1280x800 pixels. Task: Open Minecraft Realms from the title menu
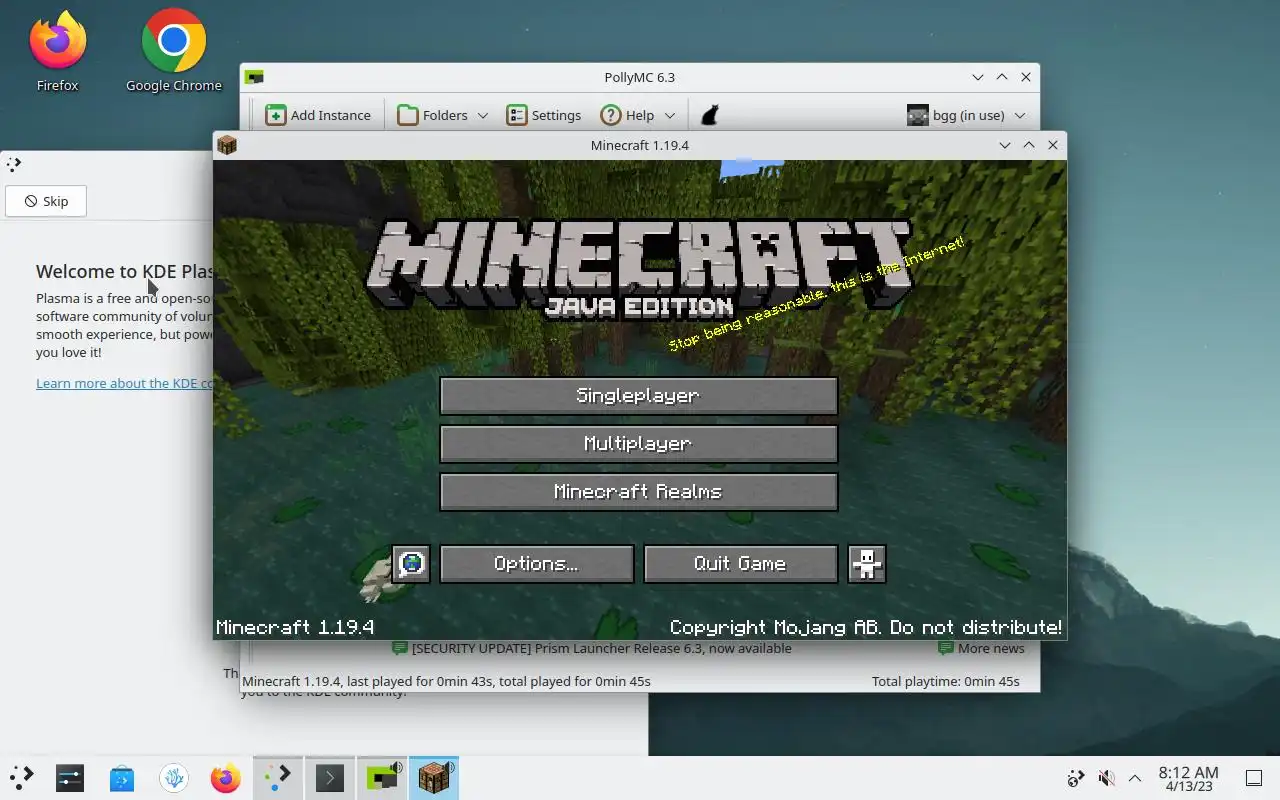coord(638,492)
